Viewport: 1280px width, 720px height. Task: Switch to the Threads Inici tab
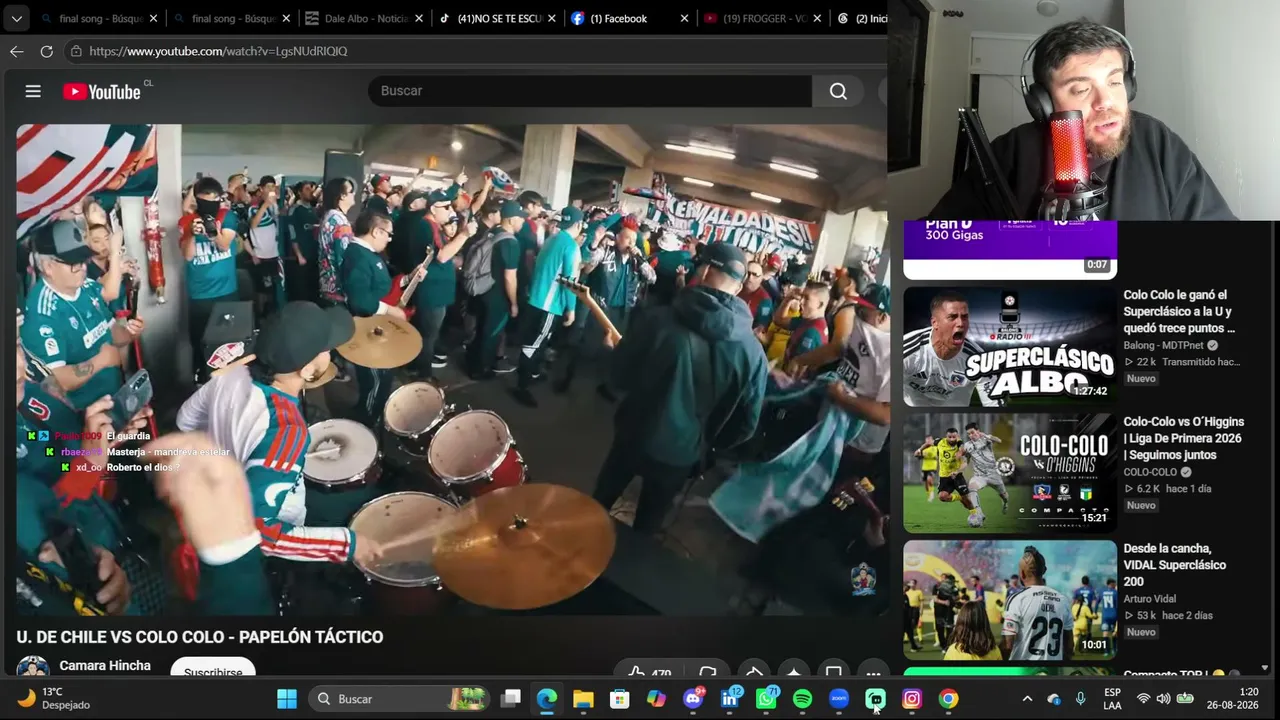[x=861, y=18]
